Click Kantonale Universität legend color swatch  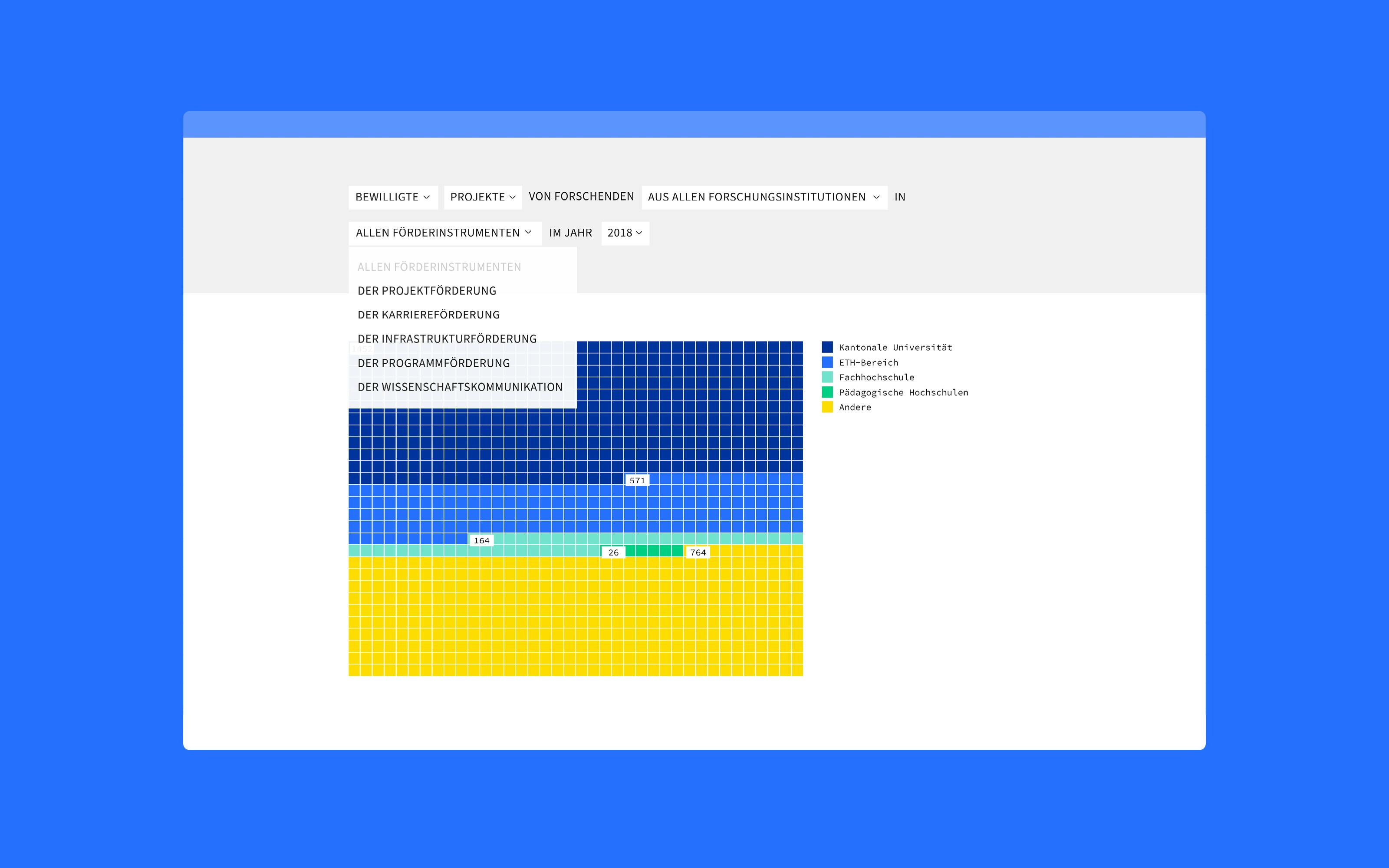827,347
